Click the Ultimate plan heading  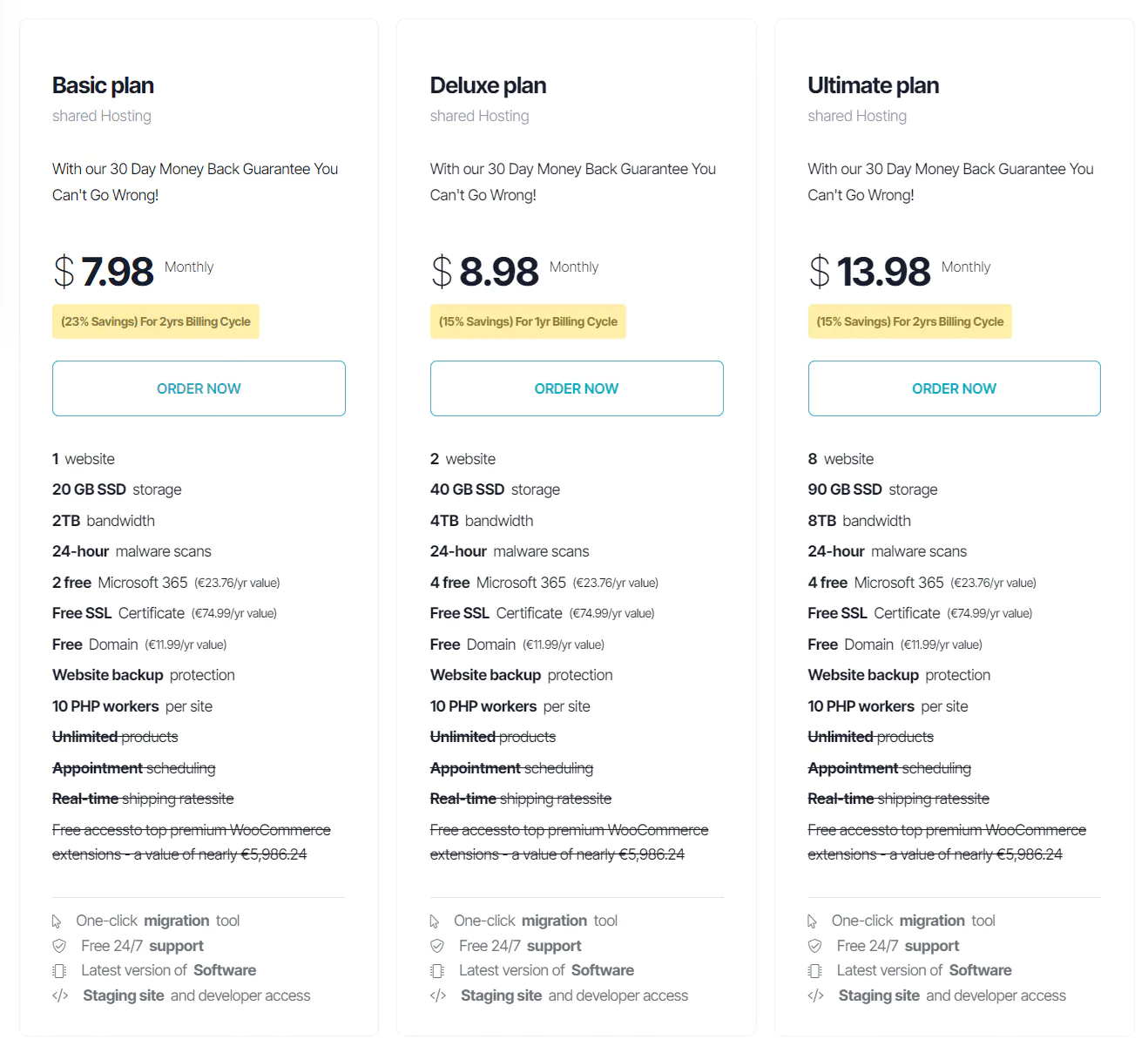point(873,85)
